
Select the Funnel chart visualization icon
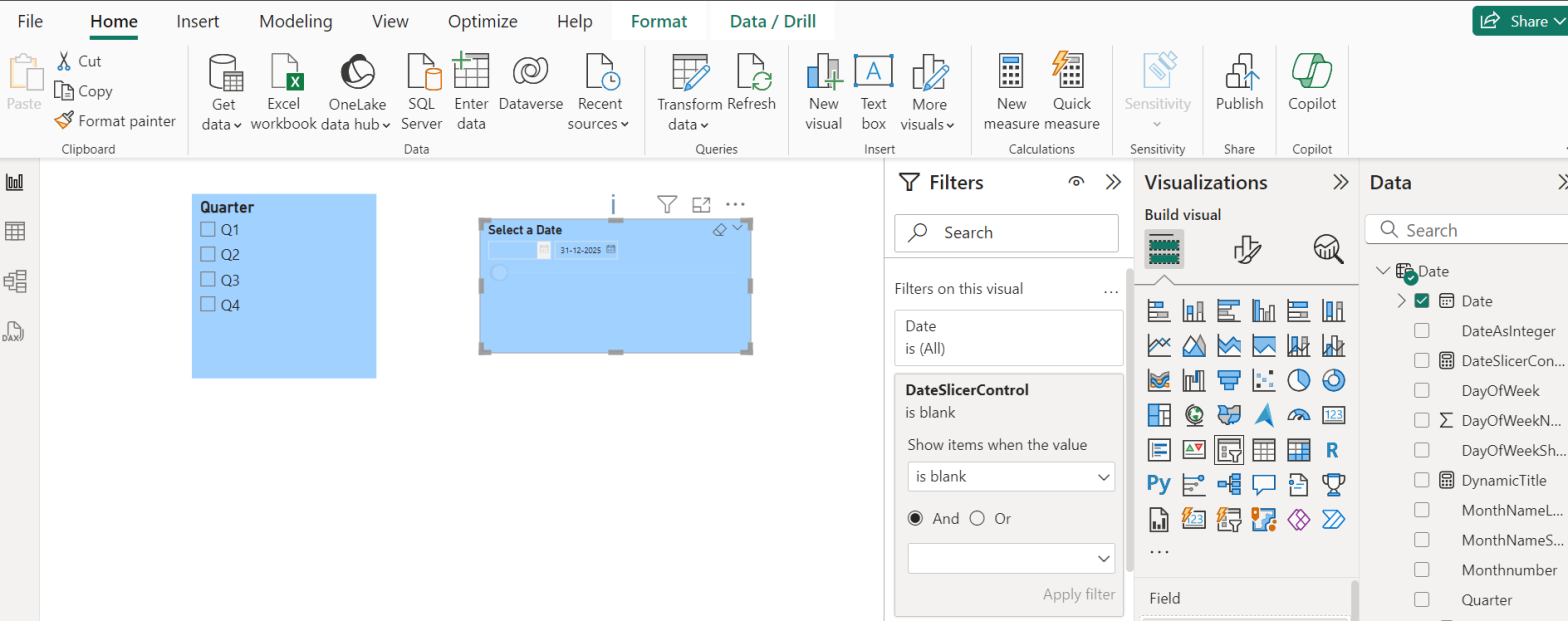[1229, 380]
